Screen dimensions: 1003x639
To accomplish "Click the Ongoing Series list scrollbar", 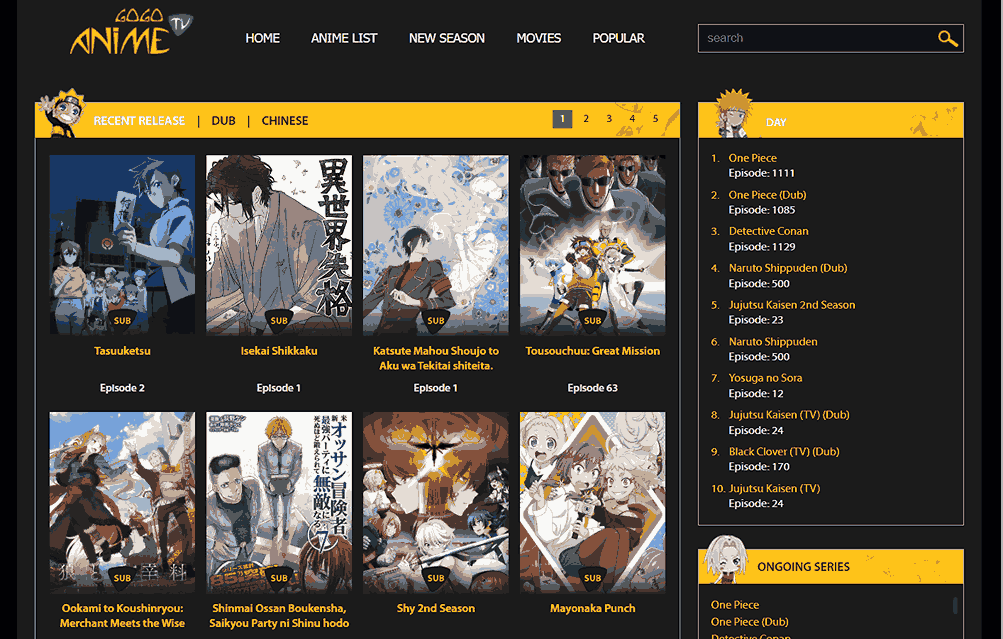I will (x=955, y=606).
